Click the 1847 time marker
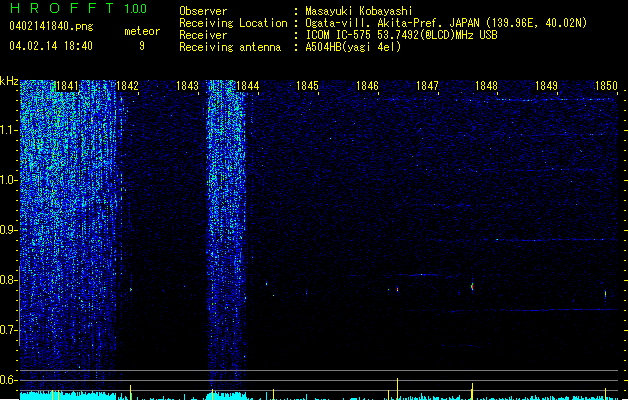The image size is (629, 400). [x=427, y=86]
